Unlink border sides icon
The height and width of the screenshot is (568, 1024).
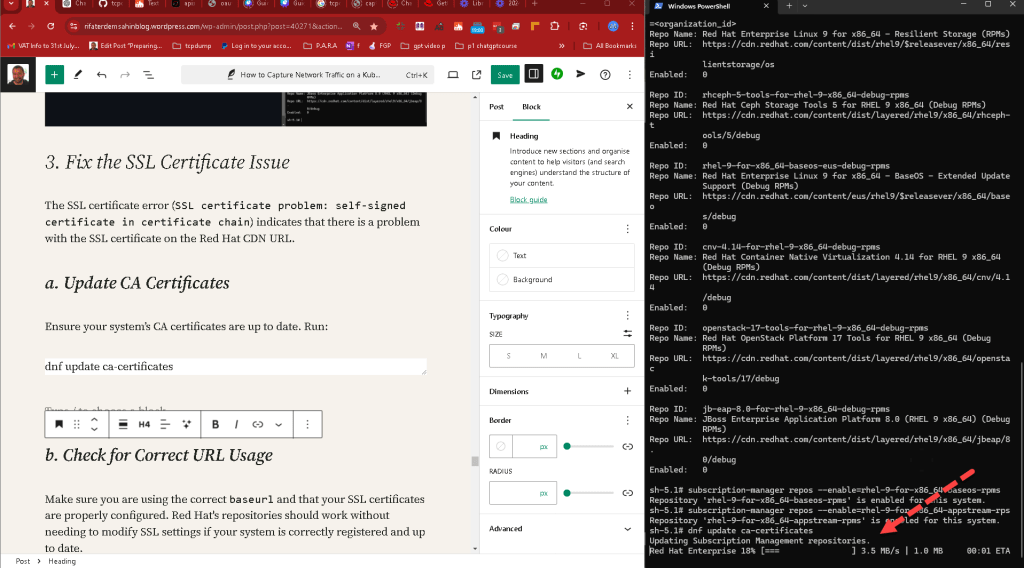point(628,447)
